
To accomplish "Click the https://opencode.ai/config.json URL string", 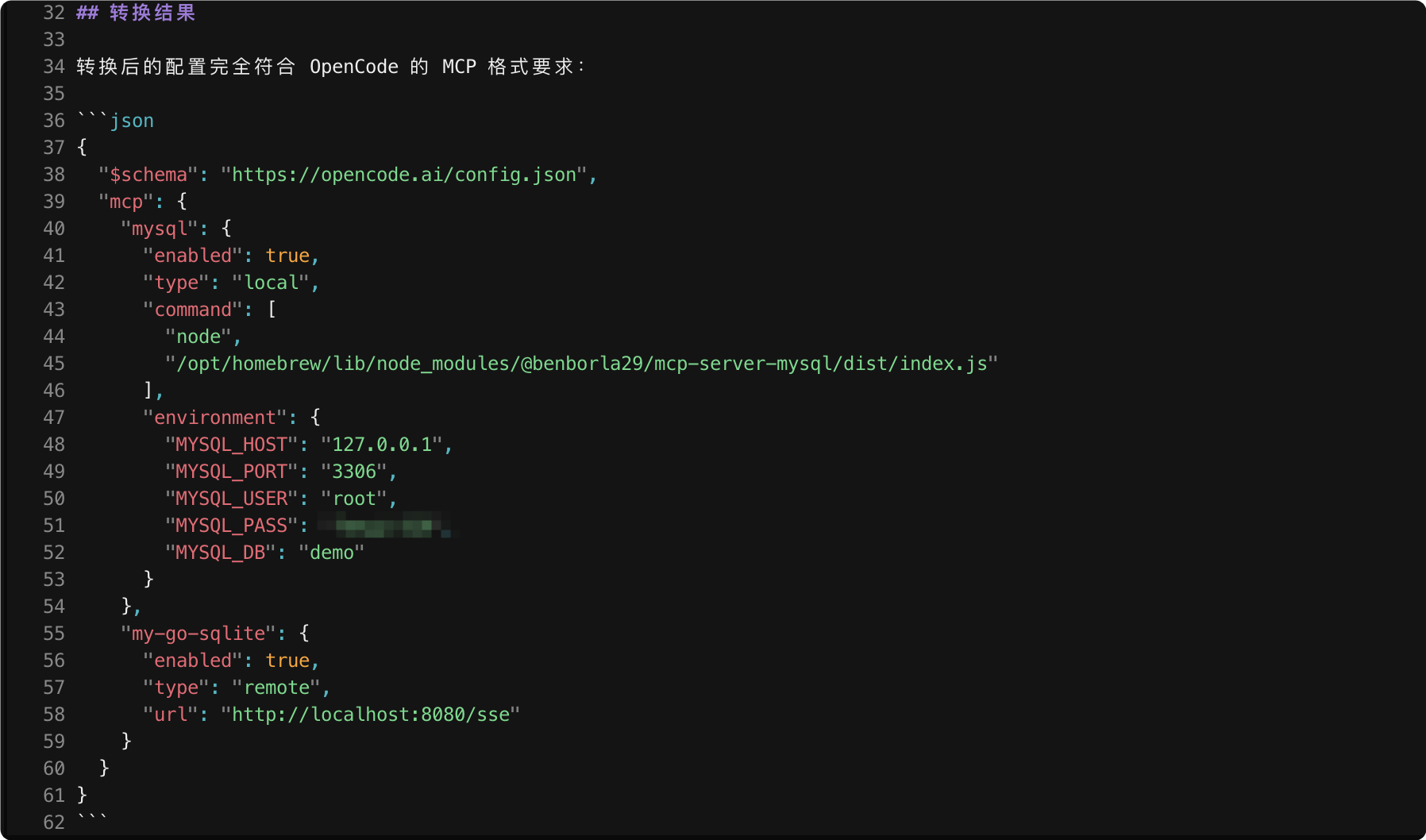I will click(x=404, y=175).
